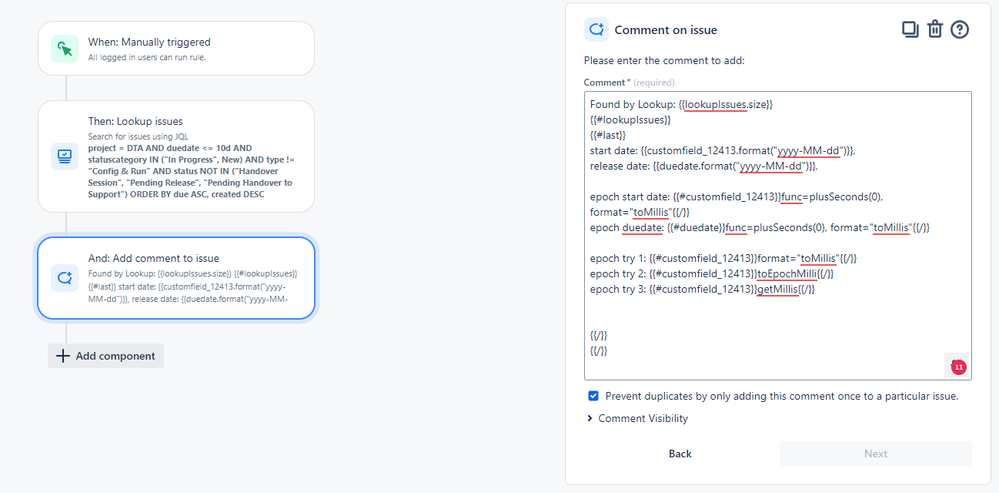This screenshot has height=493, width=999.
Task: Click the 'start date:' customfield_12413 format line
Action: point(722,151)
